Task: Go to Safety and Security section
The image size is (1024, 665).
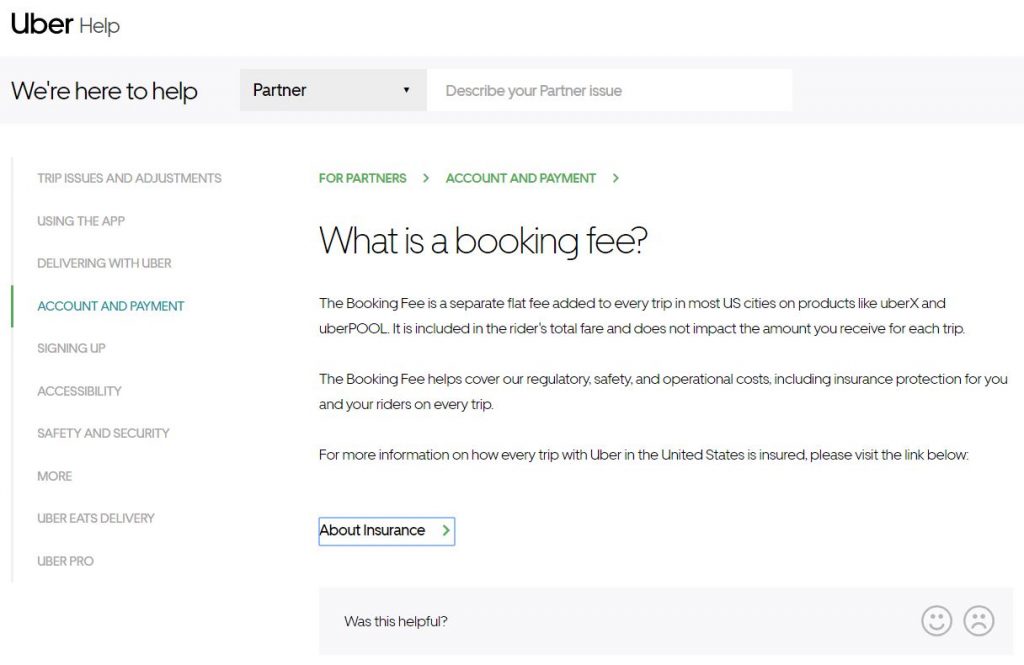Action: pyautogui.click(x=103, y=433)
